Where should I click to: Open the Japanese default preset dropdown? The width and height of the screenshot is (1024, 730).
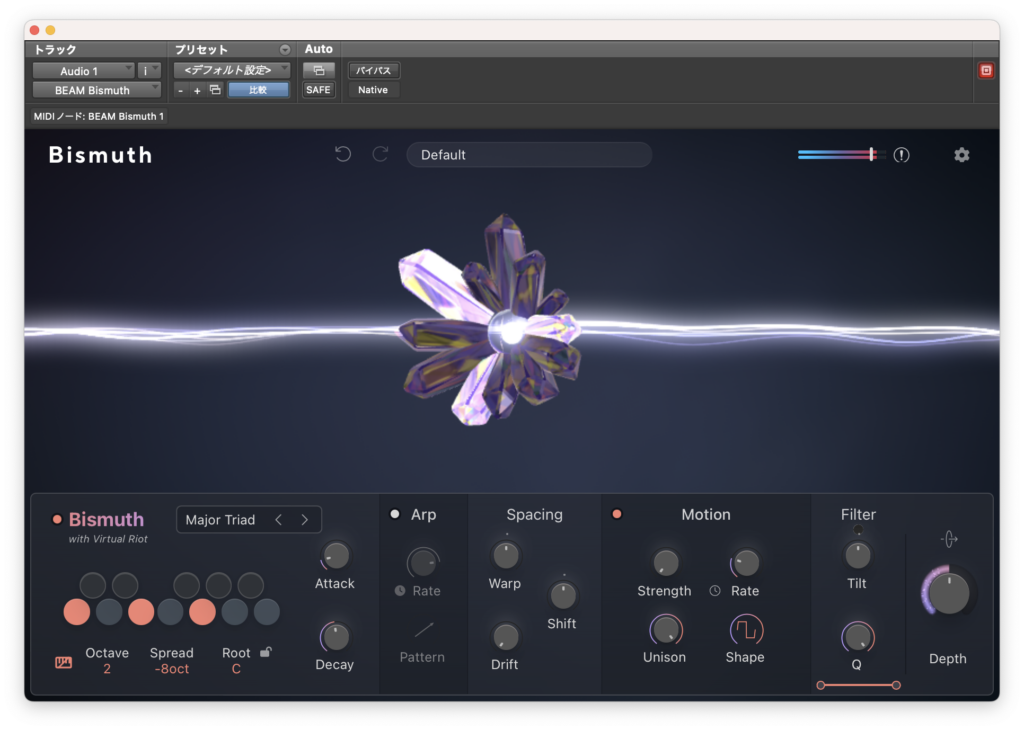pos(232,70)
